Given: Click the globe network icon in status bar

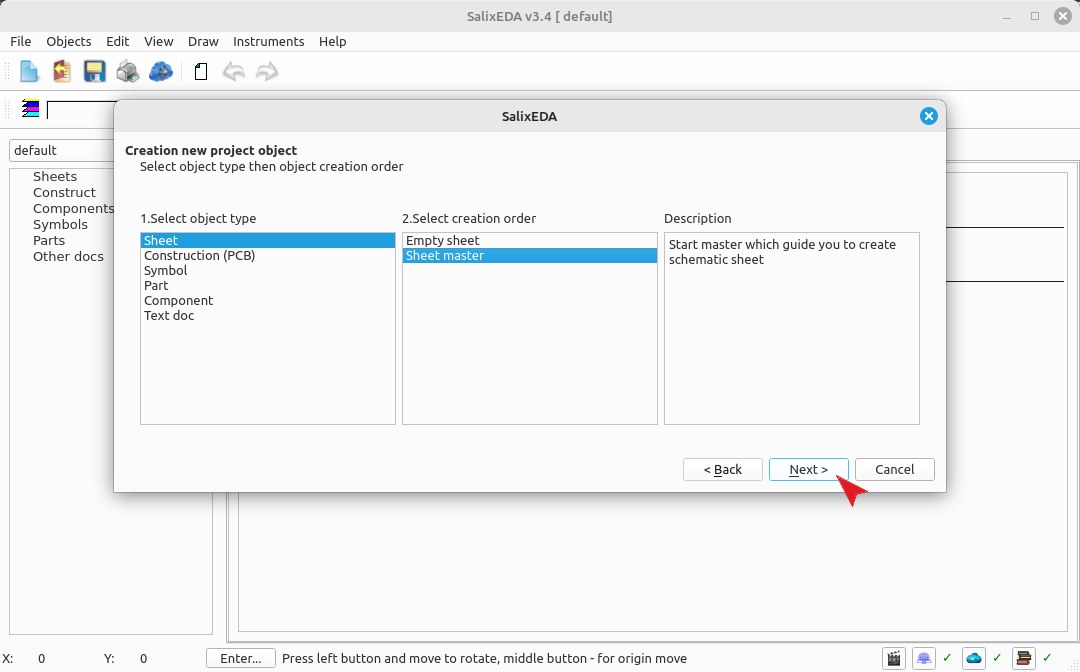Looking at the screenshot, I should [924, 659].
